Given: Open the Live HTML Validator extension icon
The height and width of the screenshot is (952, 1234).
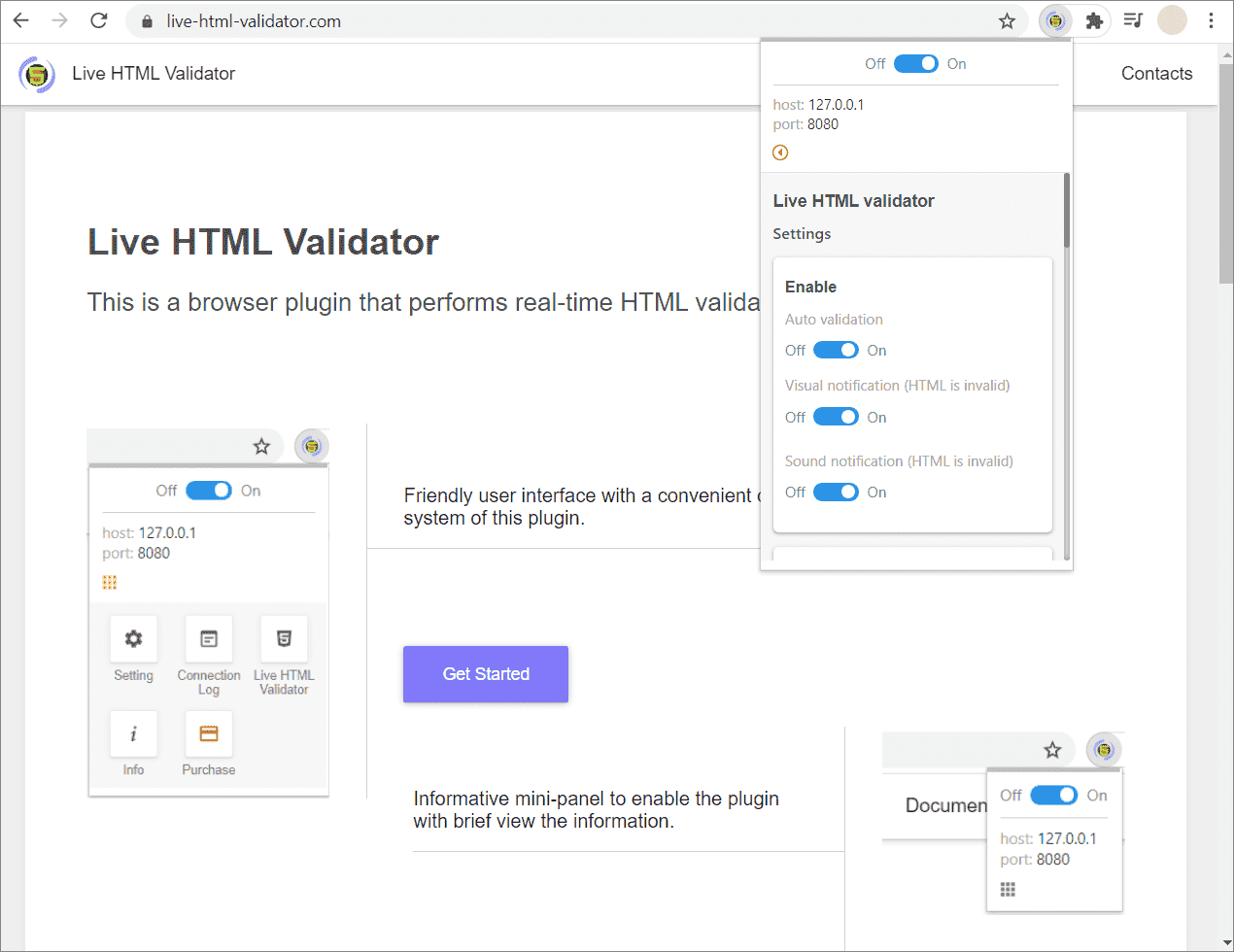Looking at the screenshot, I should point(1055,20).
